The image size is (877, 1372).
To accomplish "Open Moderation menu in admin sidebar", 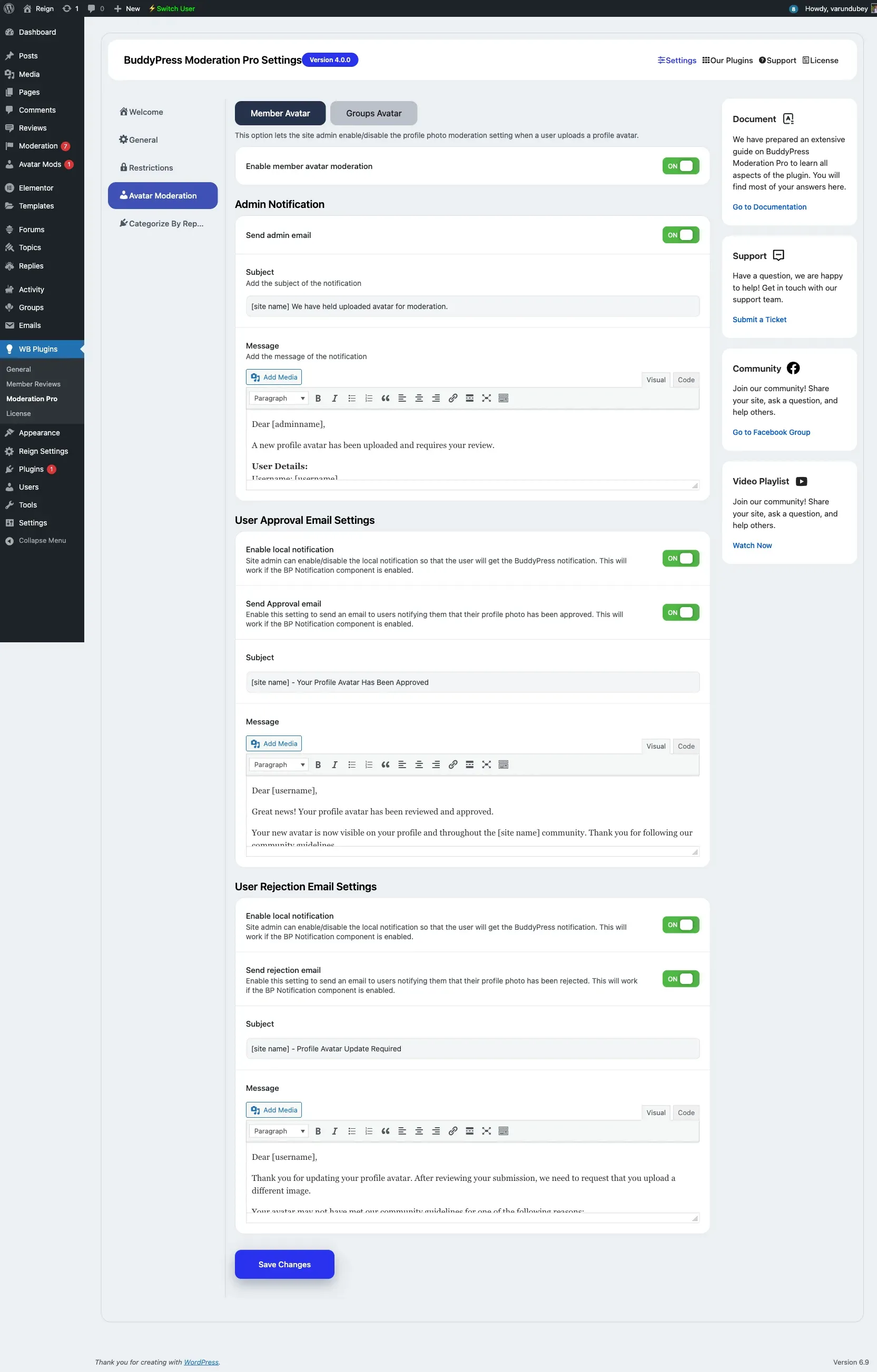I will [x=42, y=146].
